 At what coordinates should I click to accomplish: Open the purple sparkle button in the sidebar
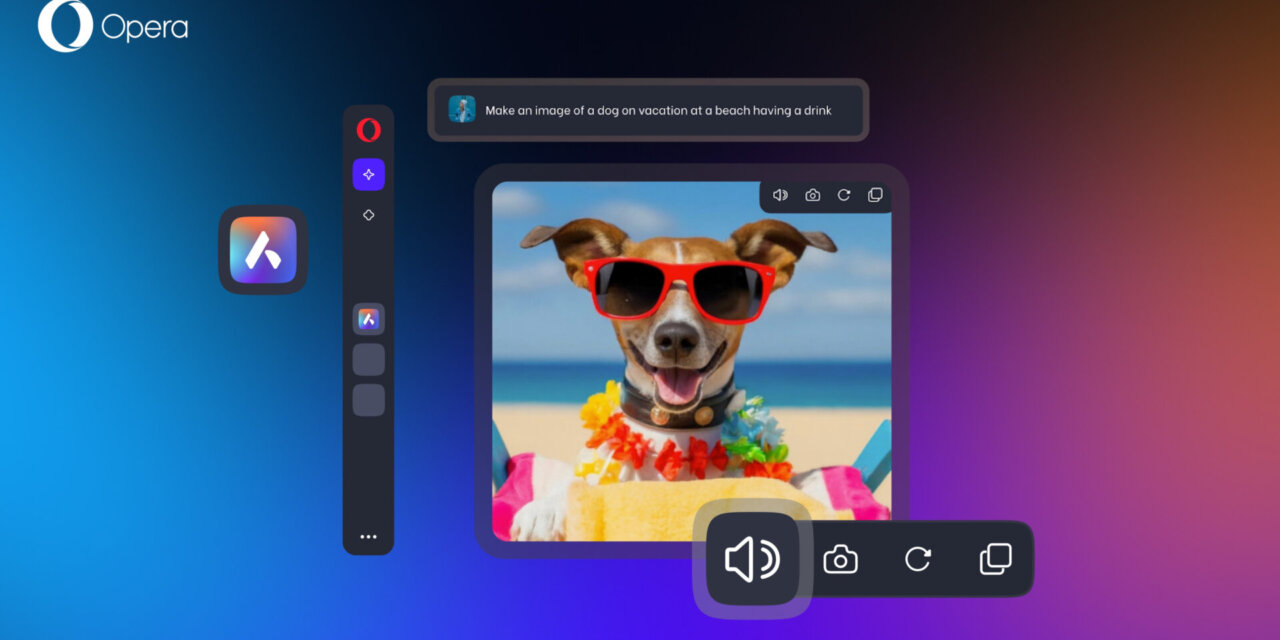click(x=368, y=174)
